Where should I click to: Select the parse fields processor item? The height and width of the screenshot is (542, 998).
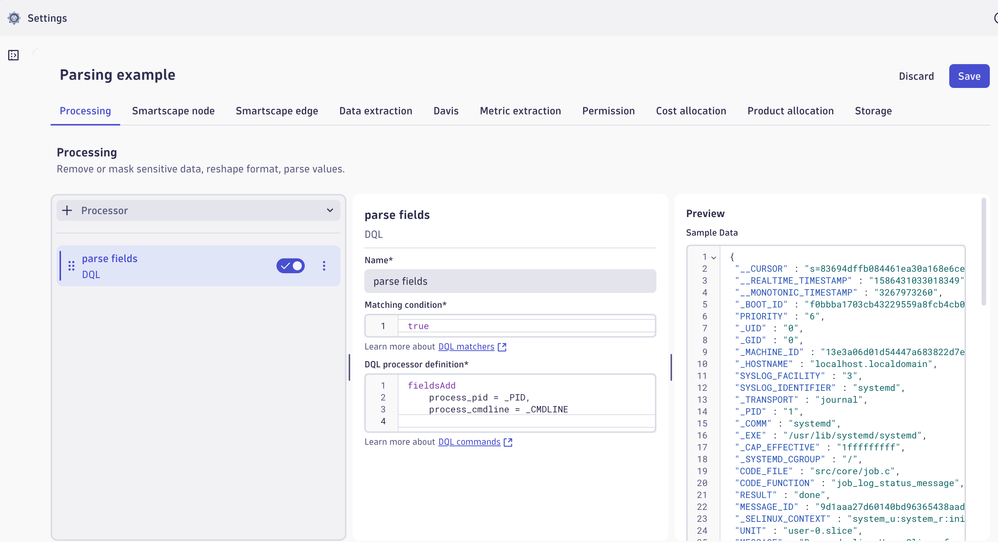(199, 266)
